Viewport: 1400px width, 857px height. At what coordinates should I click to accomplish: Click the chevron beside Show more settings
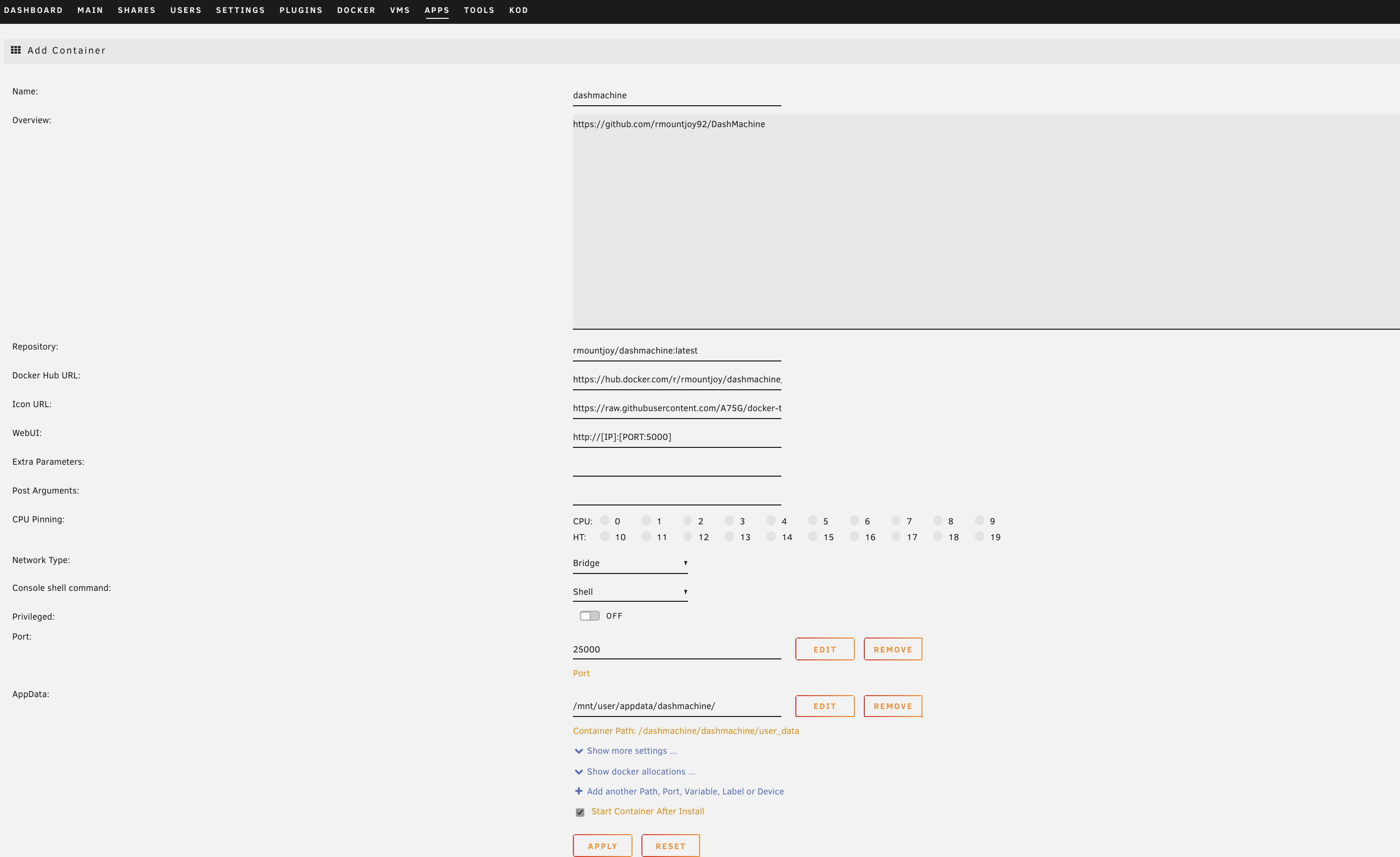click(x=578, y=751)
